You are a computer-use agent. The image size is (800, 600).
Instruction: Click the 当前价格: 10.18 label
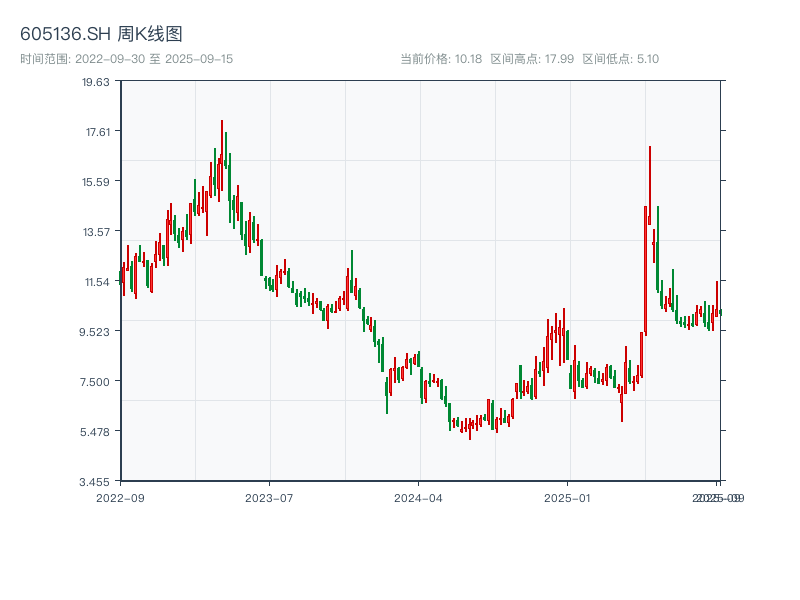click(x=441, y=59)
